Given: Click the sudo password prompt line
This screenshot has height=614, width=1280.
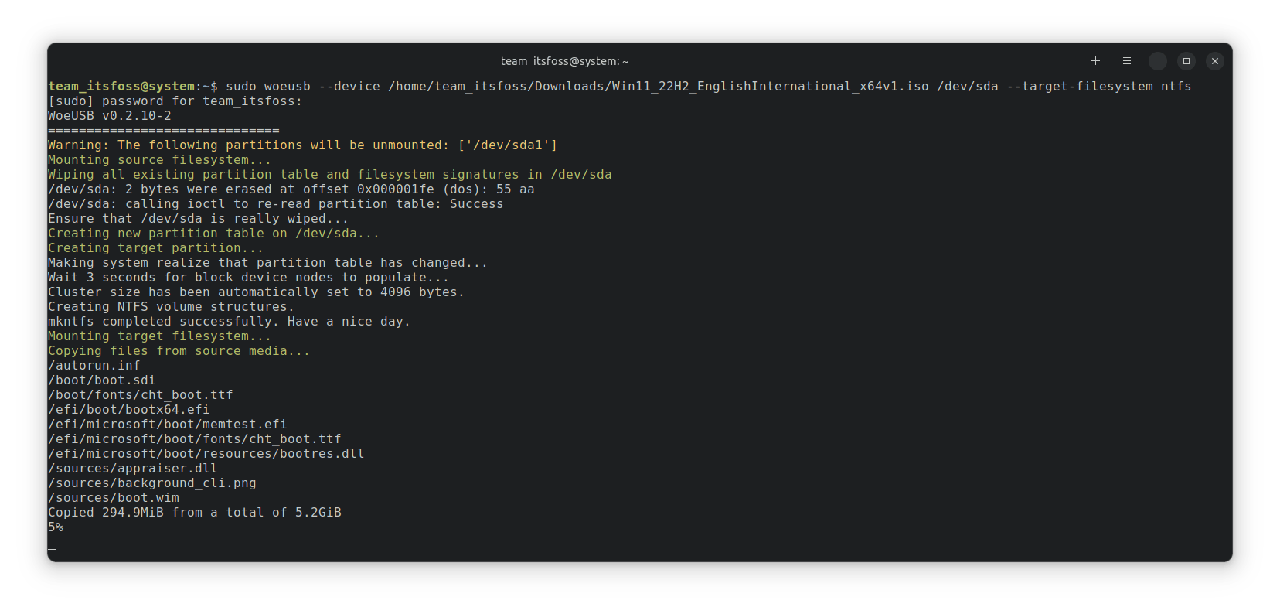Looking at the screenshot, I should (x=174, y=101).
